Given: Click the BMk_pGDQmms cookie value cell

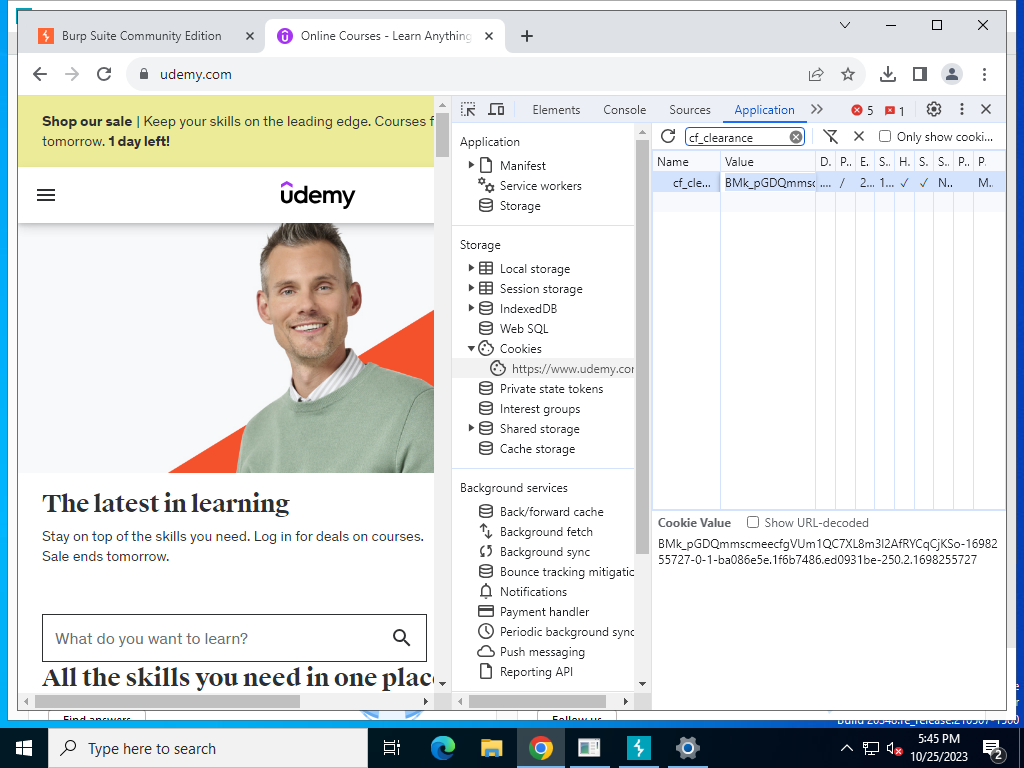Looking at the screenshot, I should tap(769, 183).
